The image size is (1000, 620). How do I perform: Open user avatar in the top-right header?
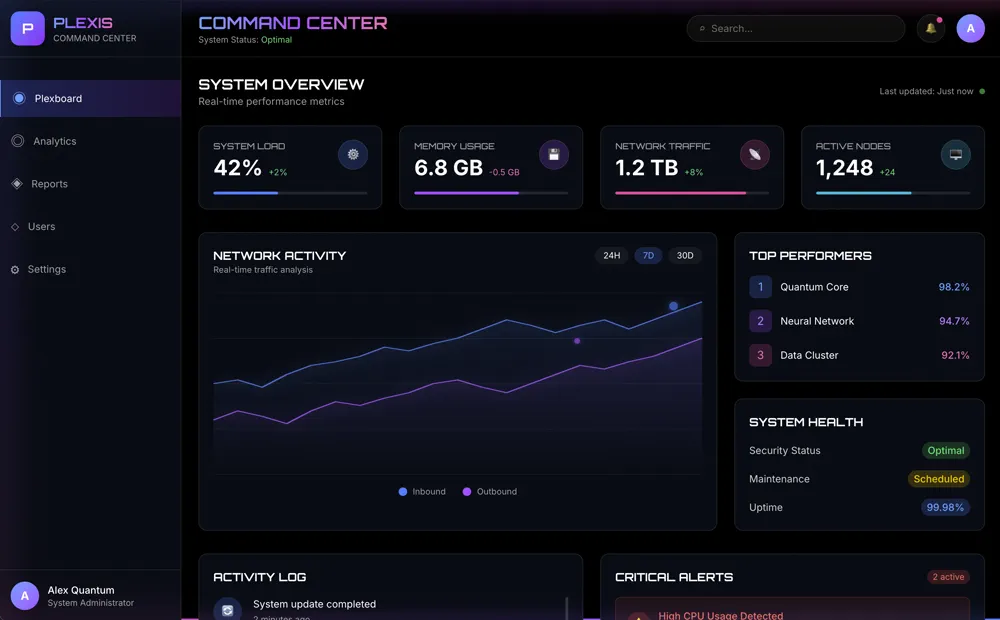pyautogui.click(x=970, y=29)
